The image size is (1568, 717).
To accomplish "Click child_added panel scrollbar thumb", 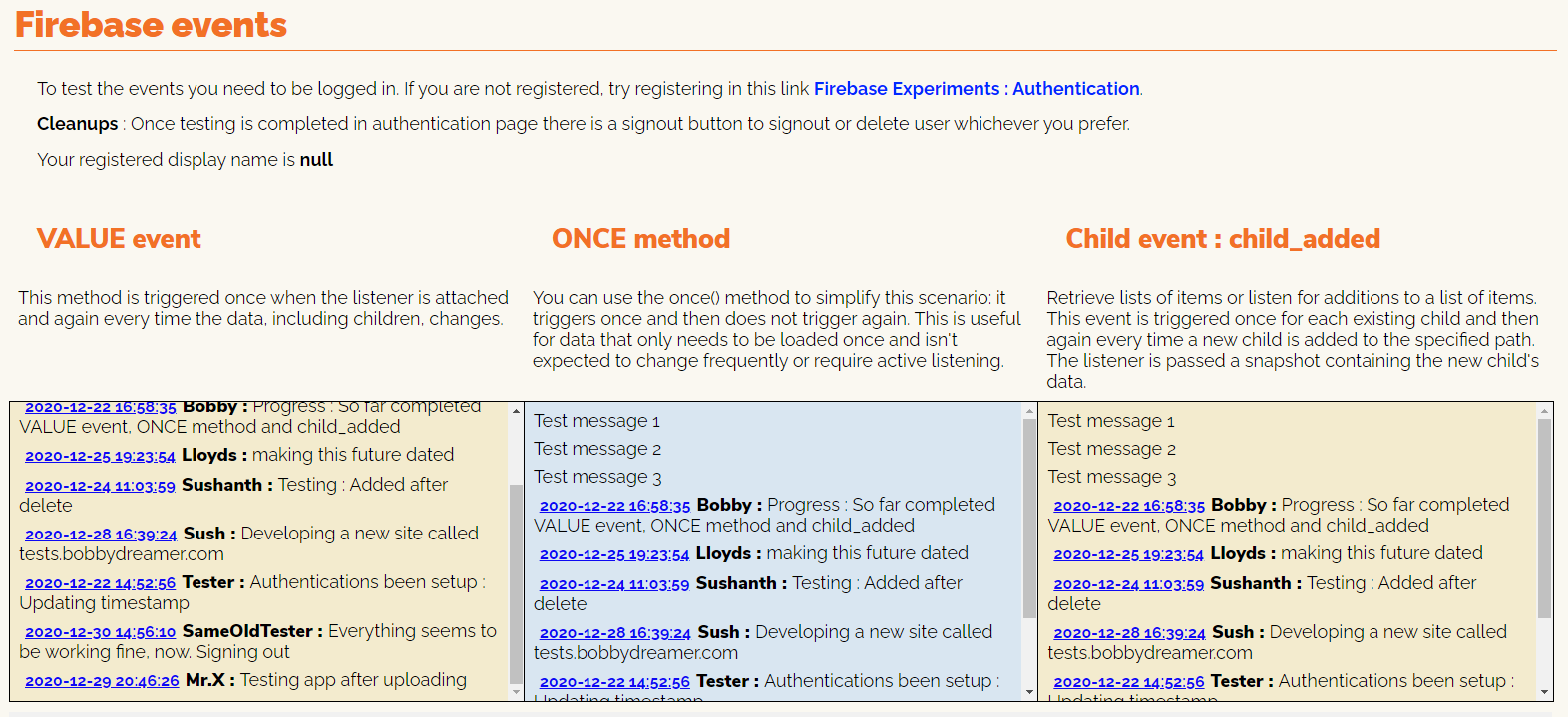I will coord(1545,519).
